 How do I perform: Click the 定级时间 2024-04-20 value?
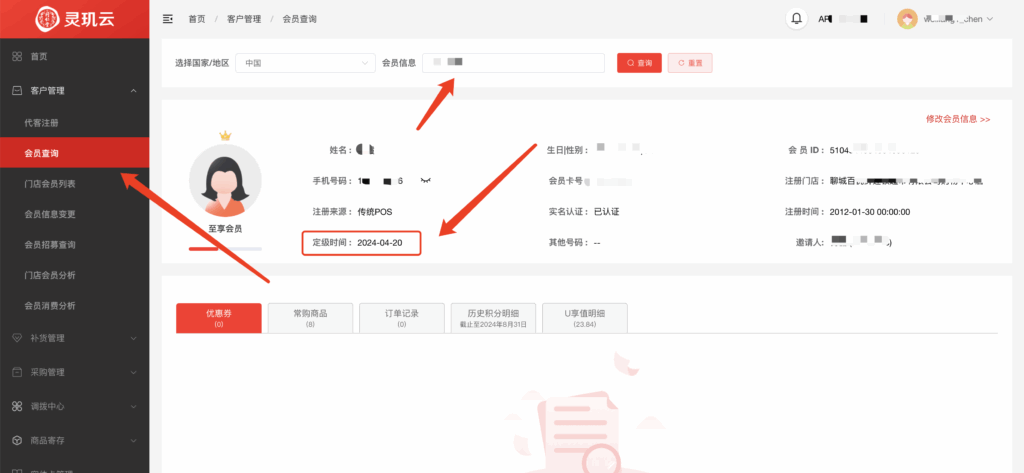point(379,242)
